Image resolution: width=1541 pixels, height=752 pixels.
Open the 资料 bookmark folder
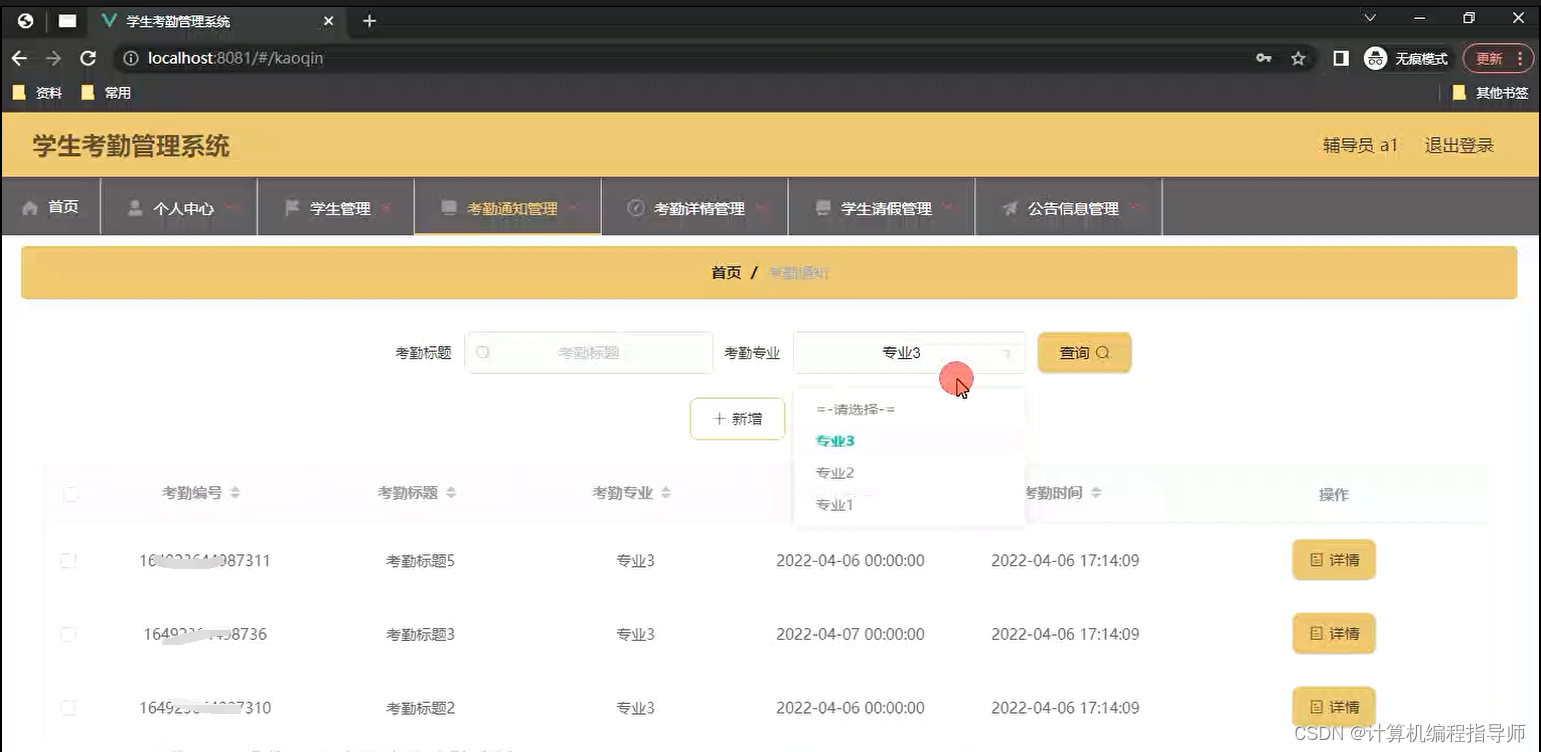click(38, 92)
